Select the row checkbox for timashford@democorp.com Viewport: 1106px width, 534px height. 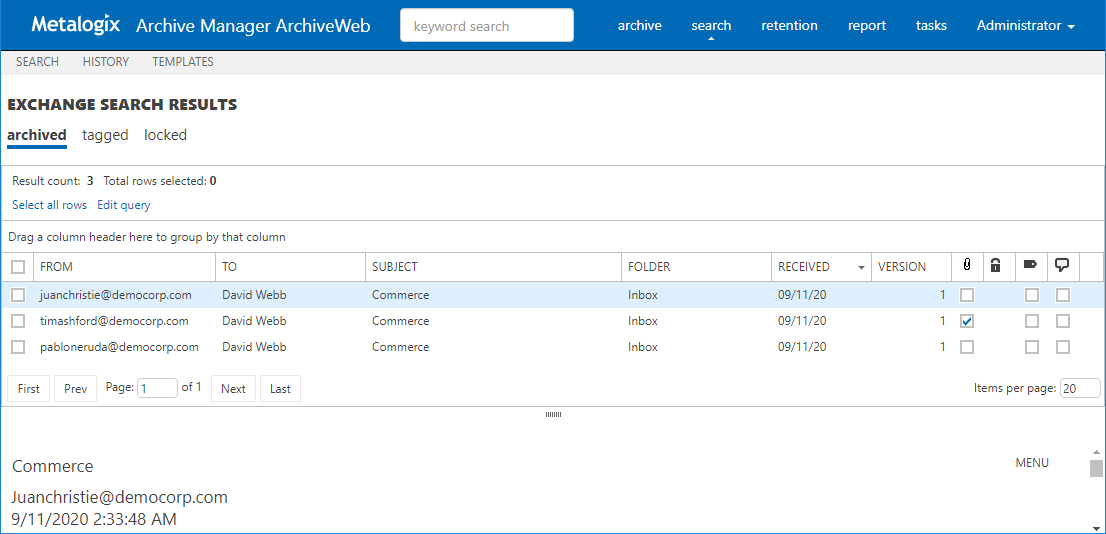pyautogui.click(x=18, y=321)
